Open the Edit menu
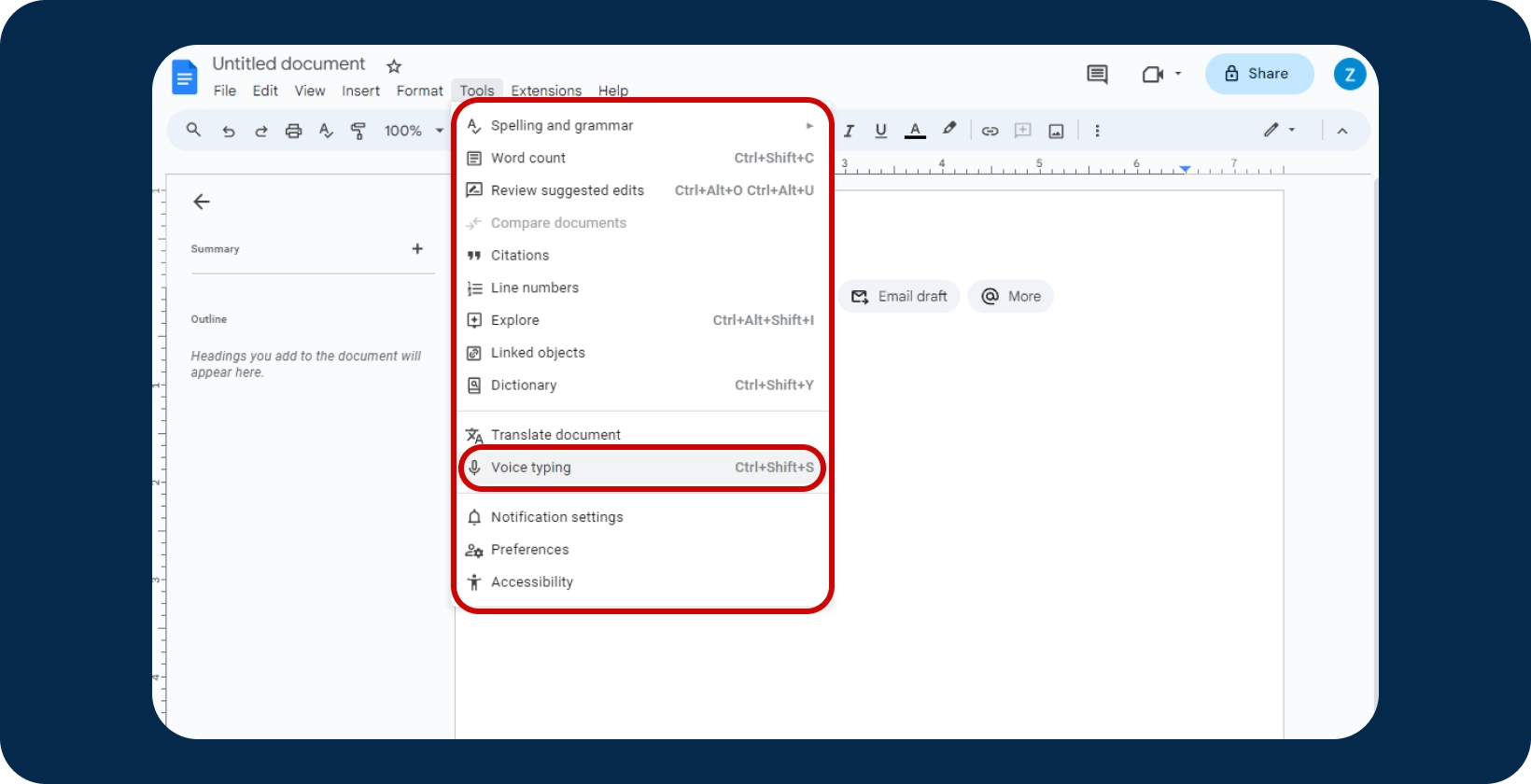The height and width of the screenshot is (784, 1531). [265, 91]
